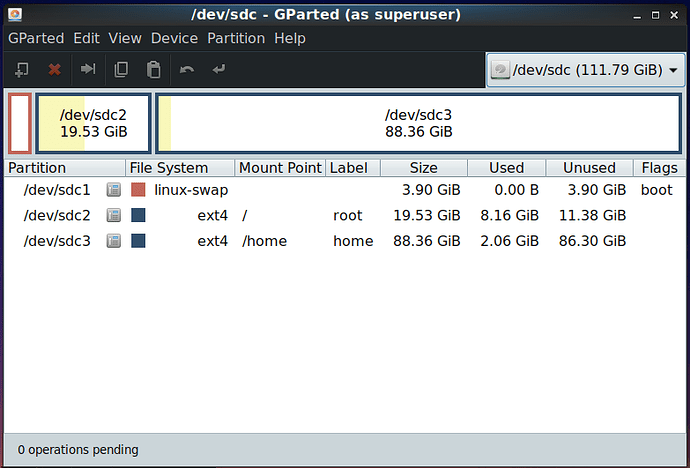Click the Label column header
This screenshot has width=690, height=468.
pos(353,168)
